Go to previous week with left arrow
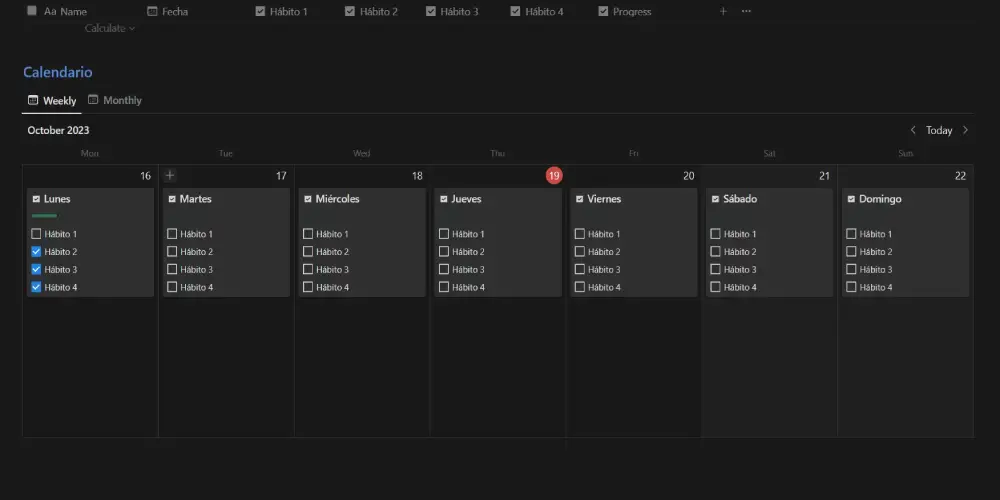The width and height of the screenshot is (1000, 500). point(913,130)
